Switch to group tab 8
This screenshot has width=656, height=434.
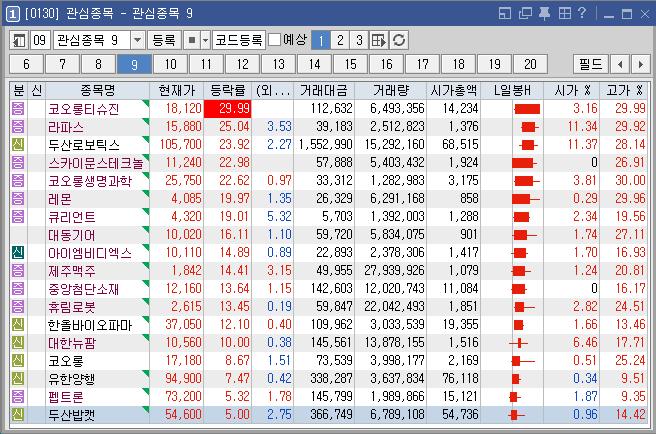pyautogui.click(x=98, y=64)
